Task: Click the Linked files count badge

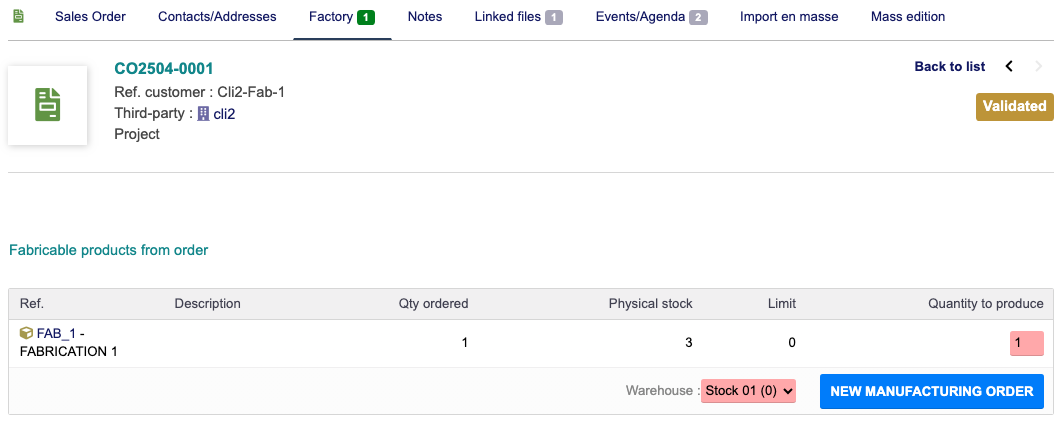Action: pos(554,17)
